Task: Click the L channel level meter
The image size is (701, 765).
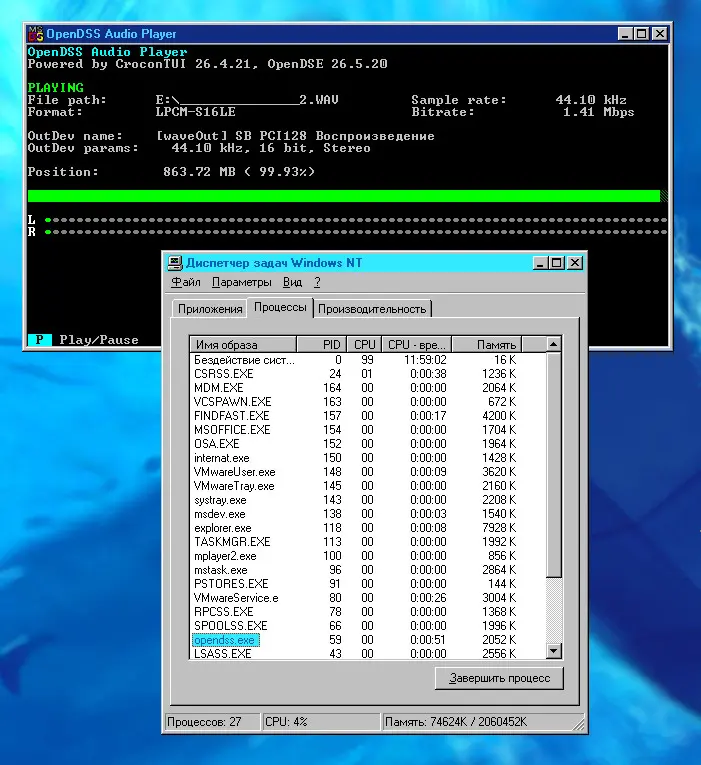Action: 356,220
